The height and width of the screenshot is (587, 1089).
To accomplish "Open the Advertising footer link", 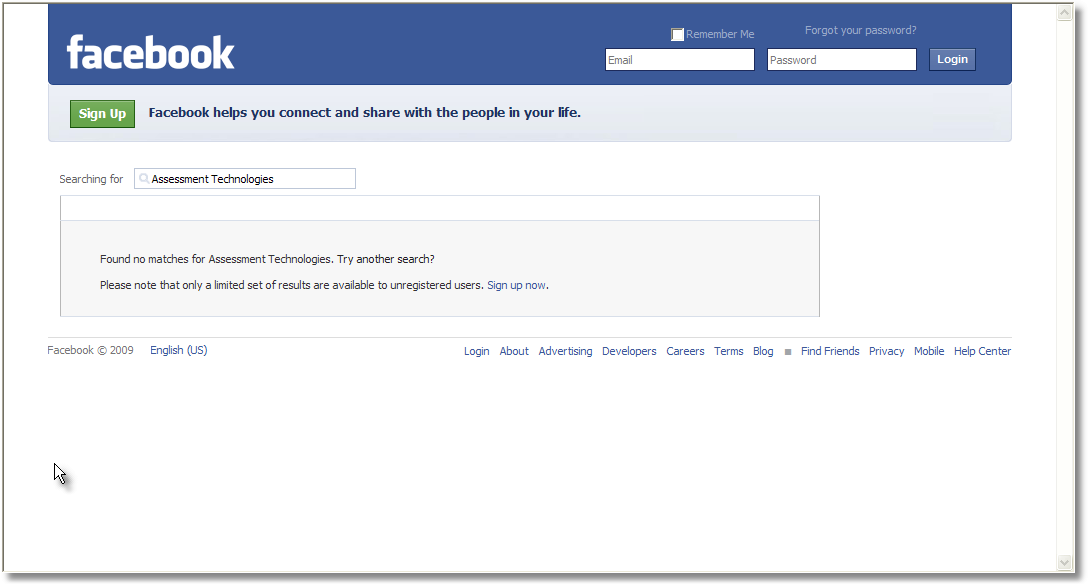I will click(x=565, y=352).
